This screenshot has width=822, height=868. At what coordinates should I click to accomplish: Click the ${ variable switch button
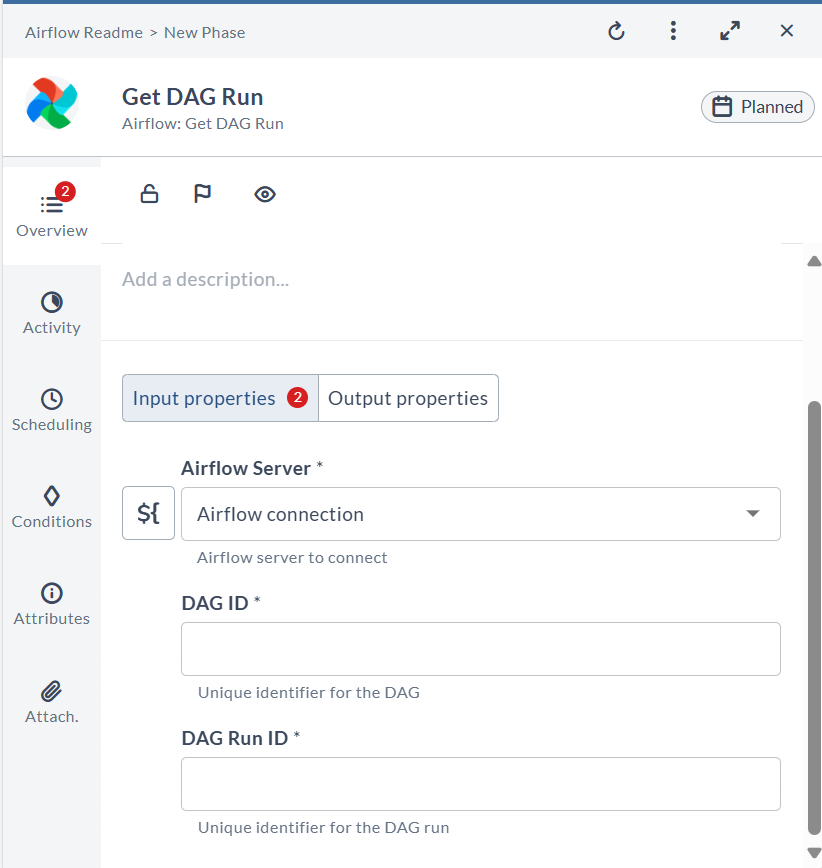pos(148,514)
